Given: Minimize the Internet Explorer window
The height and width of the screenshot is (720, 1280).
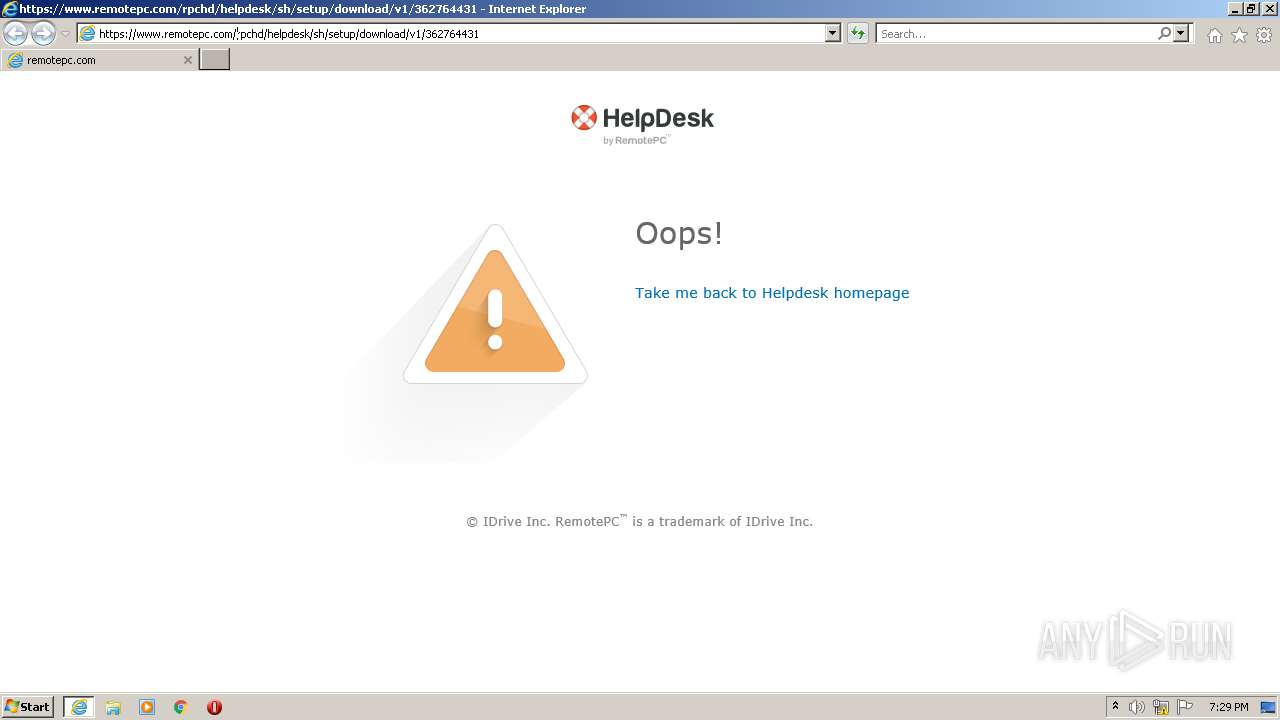Looking at the screenshot, I should click(x=1234, y=8).
